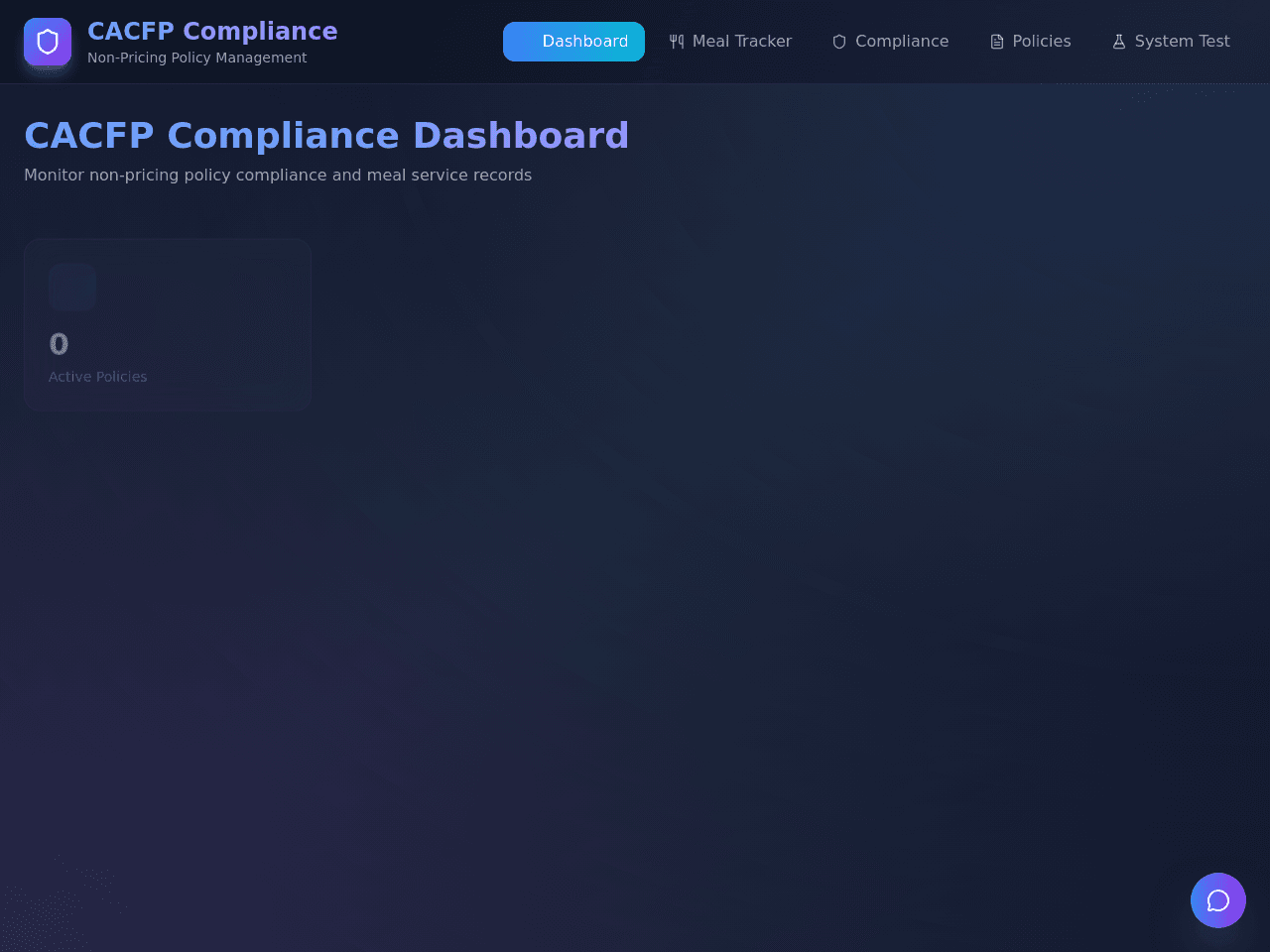
Task: Open the Dashboard tab
Action: pyautogui.click(x=573, y=42)
